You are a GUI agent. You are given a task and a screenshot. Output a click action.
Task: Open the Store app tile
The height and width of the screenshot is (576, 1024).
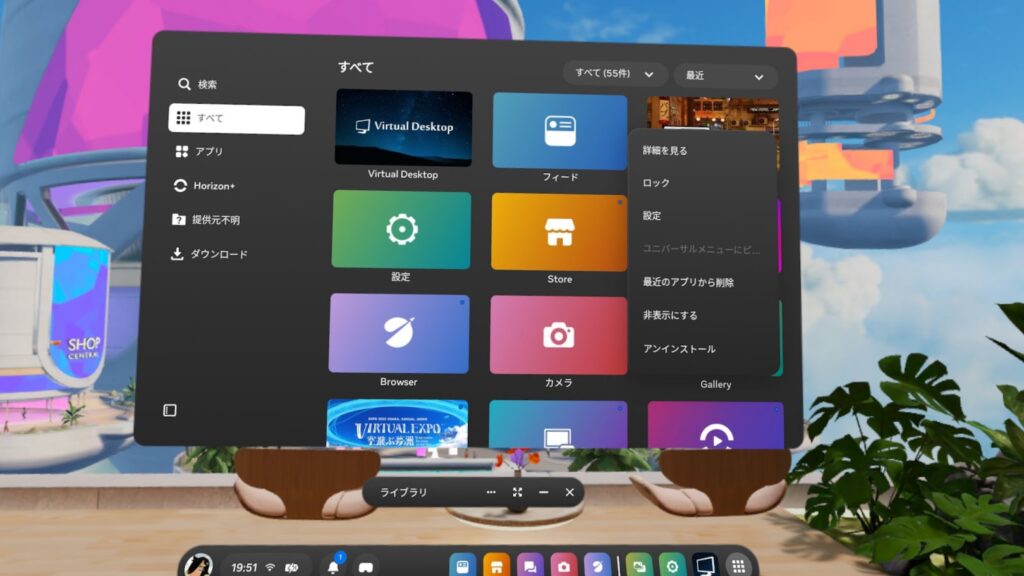(x=559, y=232)
